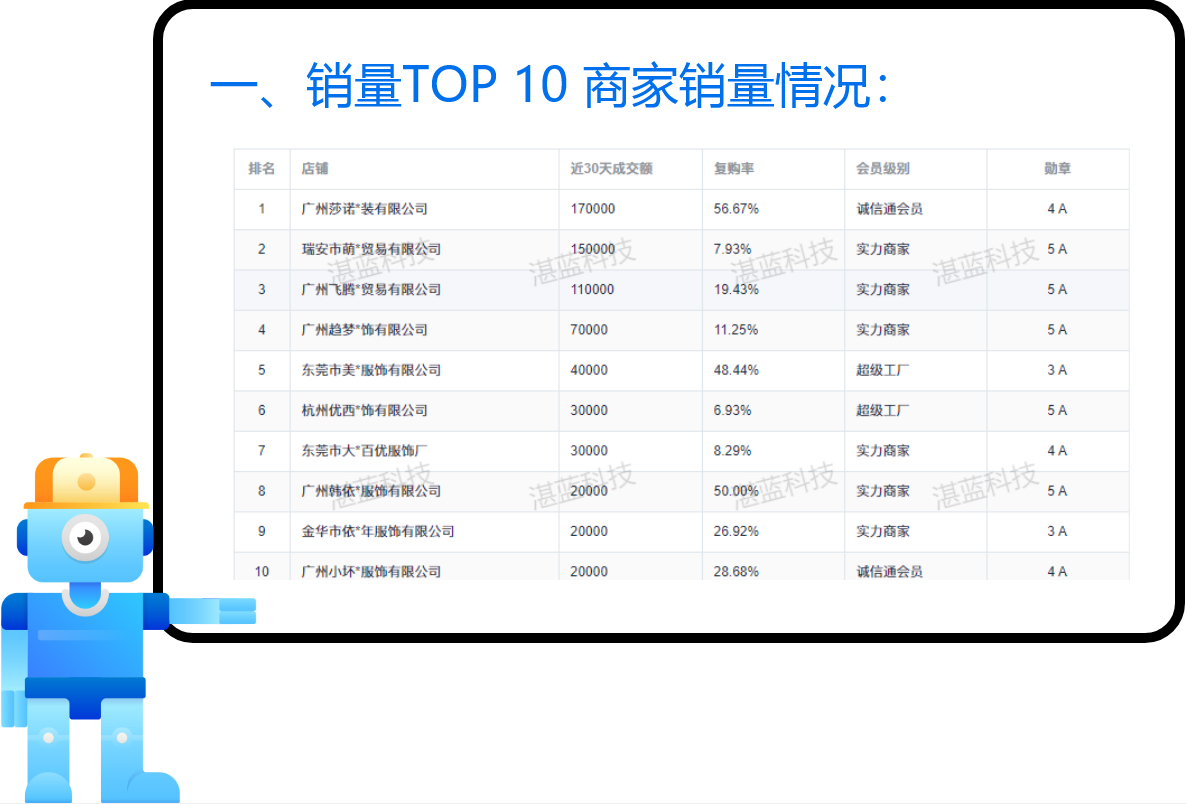1186x804 pixels.
Task: Click the 店铺 column header
Action: 315,169
